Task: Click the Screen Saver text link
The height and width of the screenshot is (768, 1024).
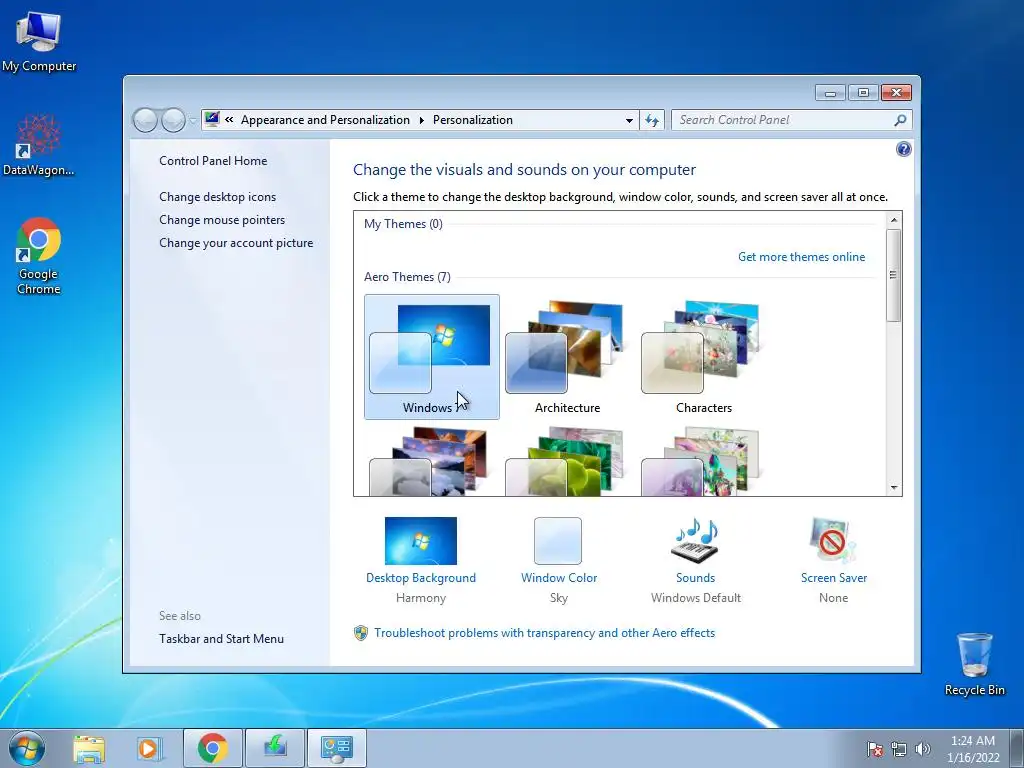Action: coord(834,578)
